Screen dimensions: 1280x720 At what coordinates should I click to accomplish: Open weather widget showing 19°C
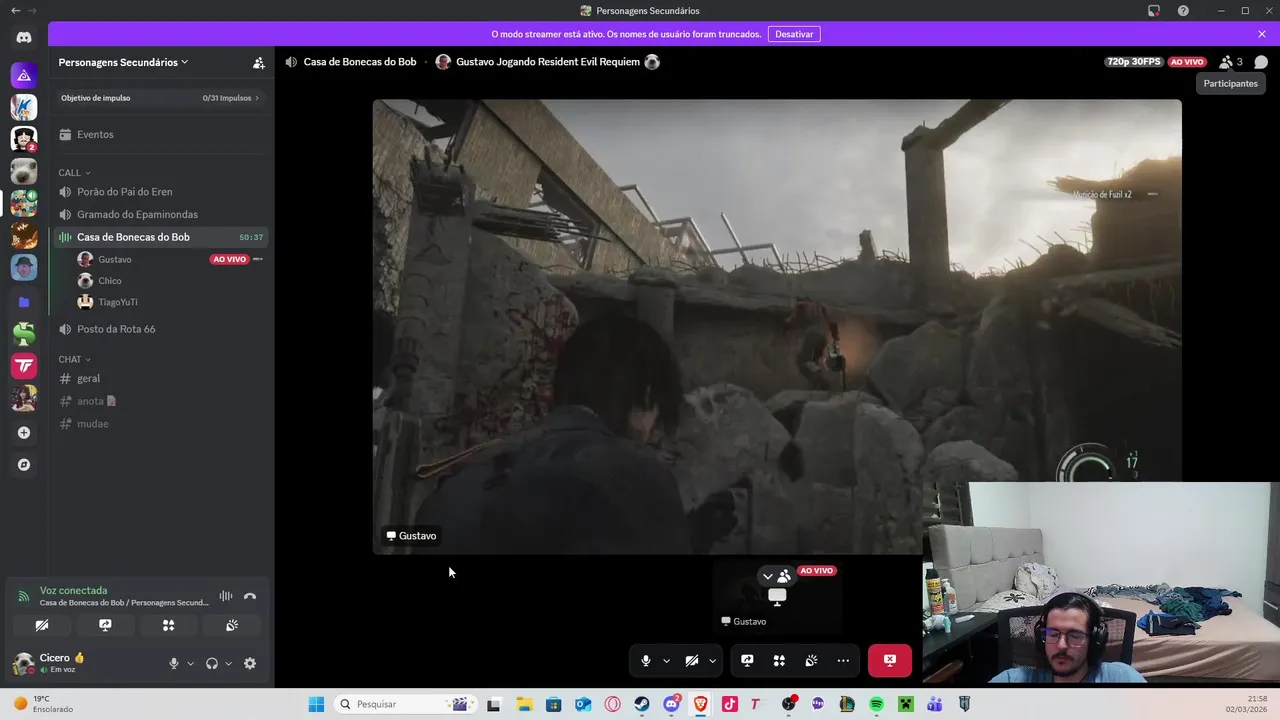pyautogui.click(x=43, y=704)
